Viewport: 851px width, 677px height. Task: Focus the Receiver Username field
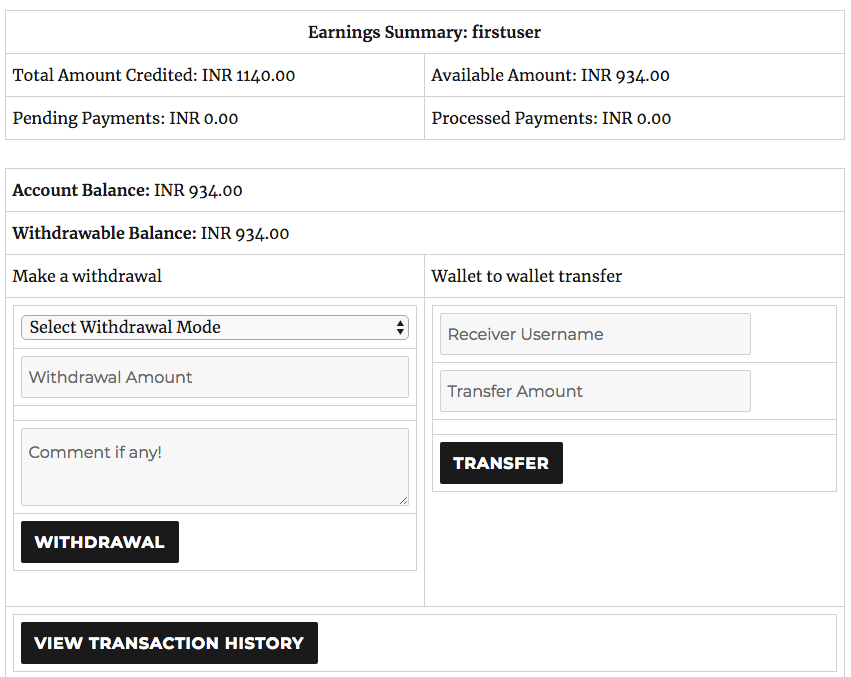click(x=595, y=334)
